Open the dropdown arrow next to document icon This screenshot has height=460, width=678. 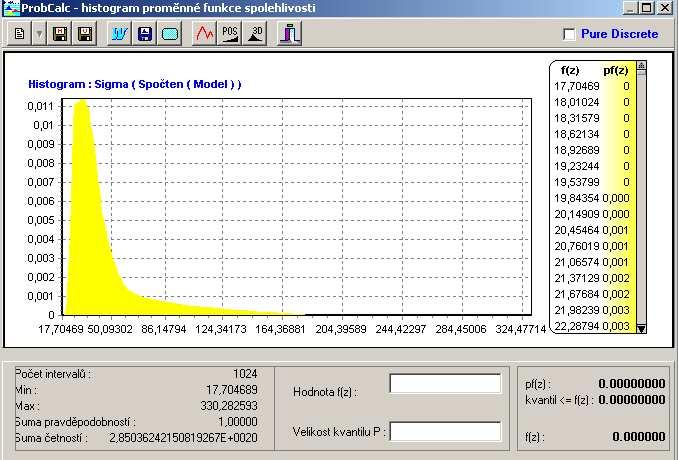(x=39, y=34)
